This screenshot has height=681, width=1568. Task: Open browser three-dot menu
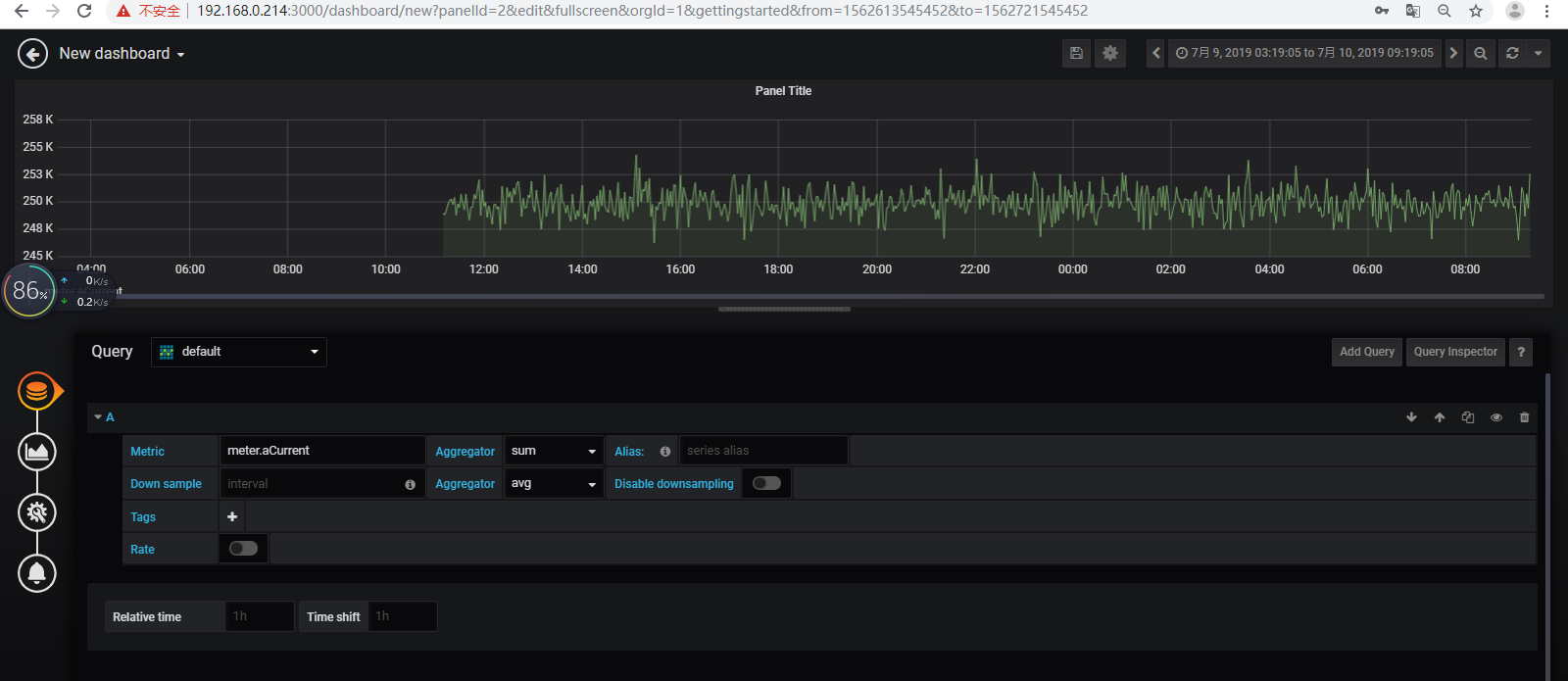pyautogui.click(x=1547, y=11)
